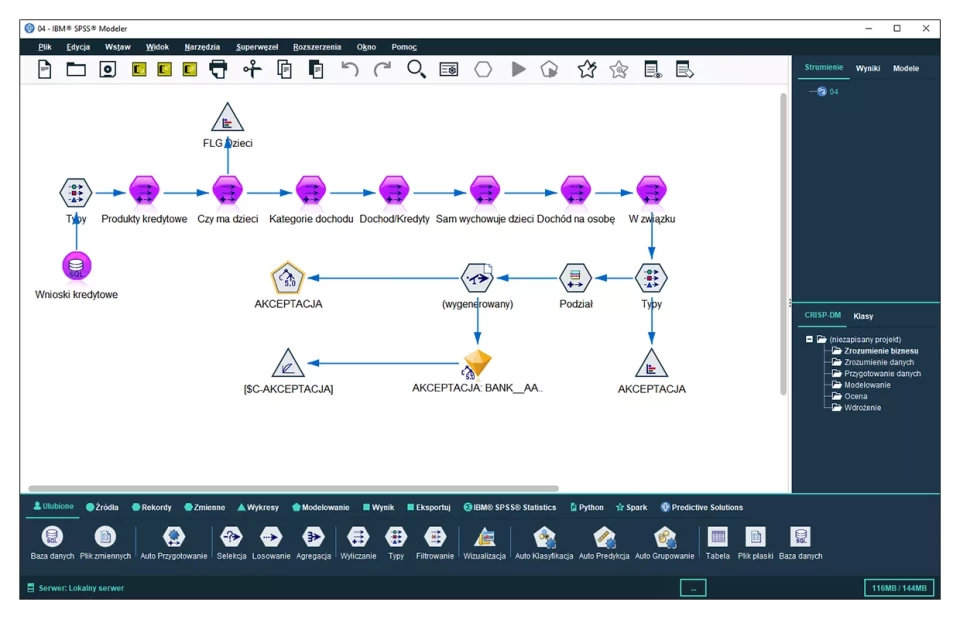This screenshot has height=619, width=960.
Task: Open the Narzędzia menu
Action: (x=202, y=47)
